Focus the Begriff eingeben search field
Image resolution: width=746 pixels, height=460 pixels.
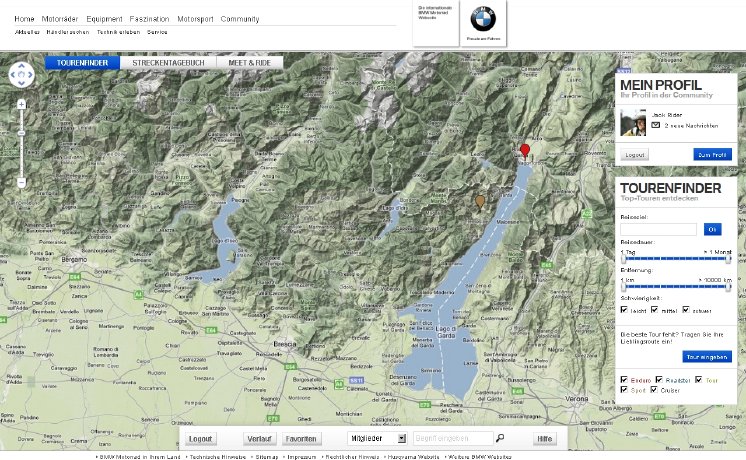click(x=453, y=438)
